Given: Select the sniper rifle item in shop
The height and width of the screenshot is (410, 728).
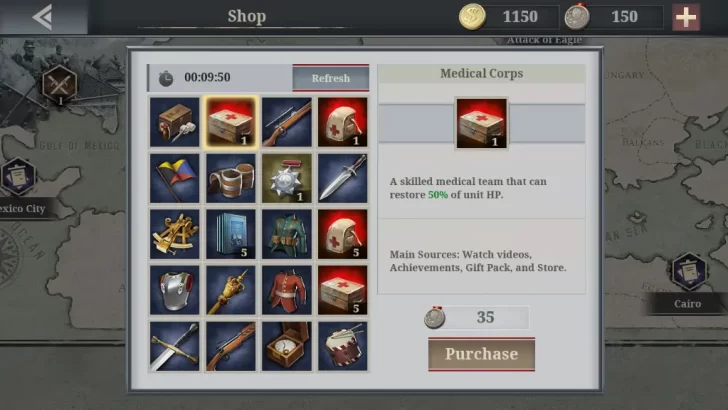Looking at the screenshot, I should (x=286, y=122).
